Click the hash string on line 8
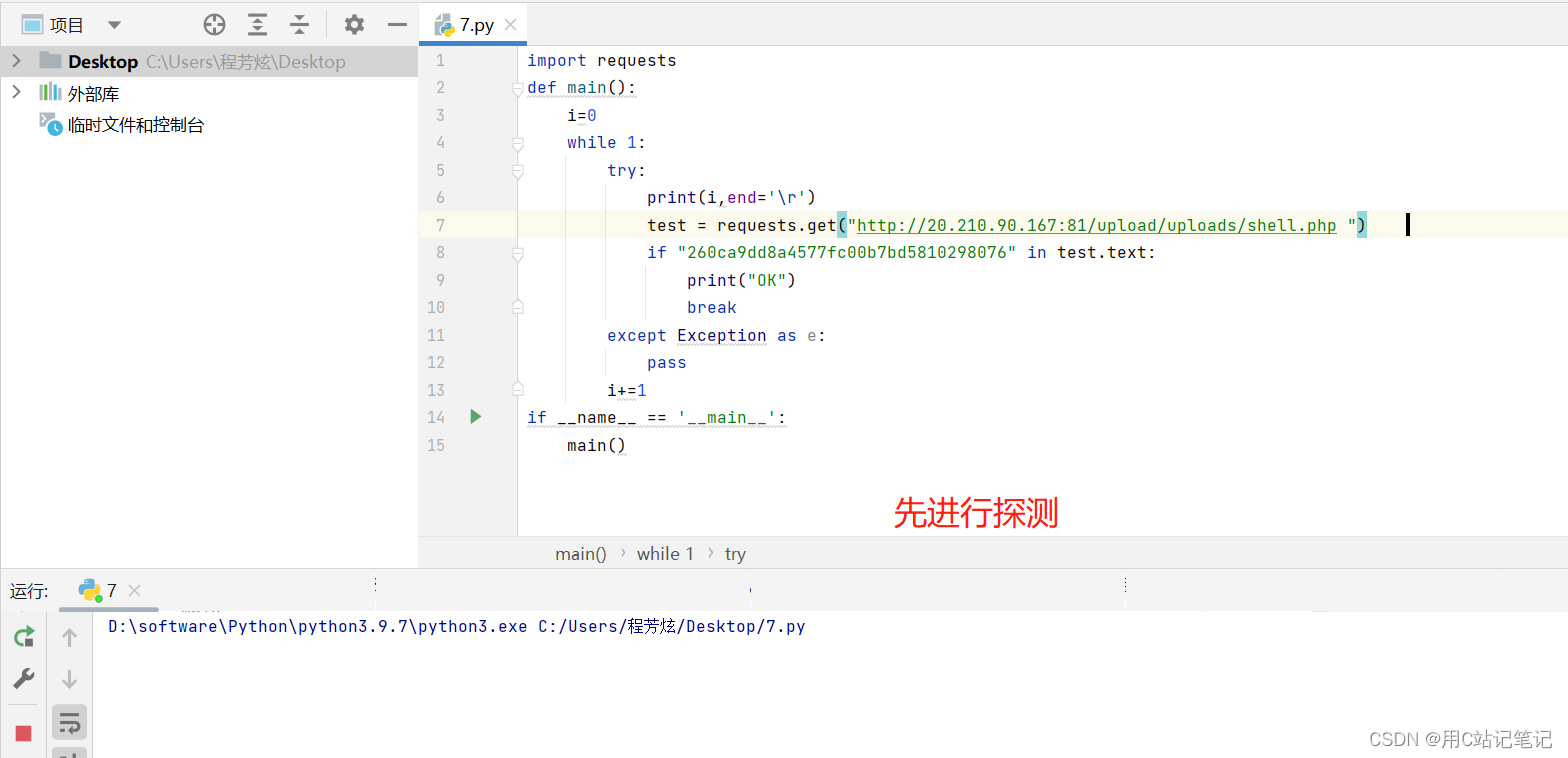1568x758 pixels. (847, 253)
